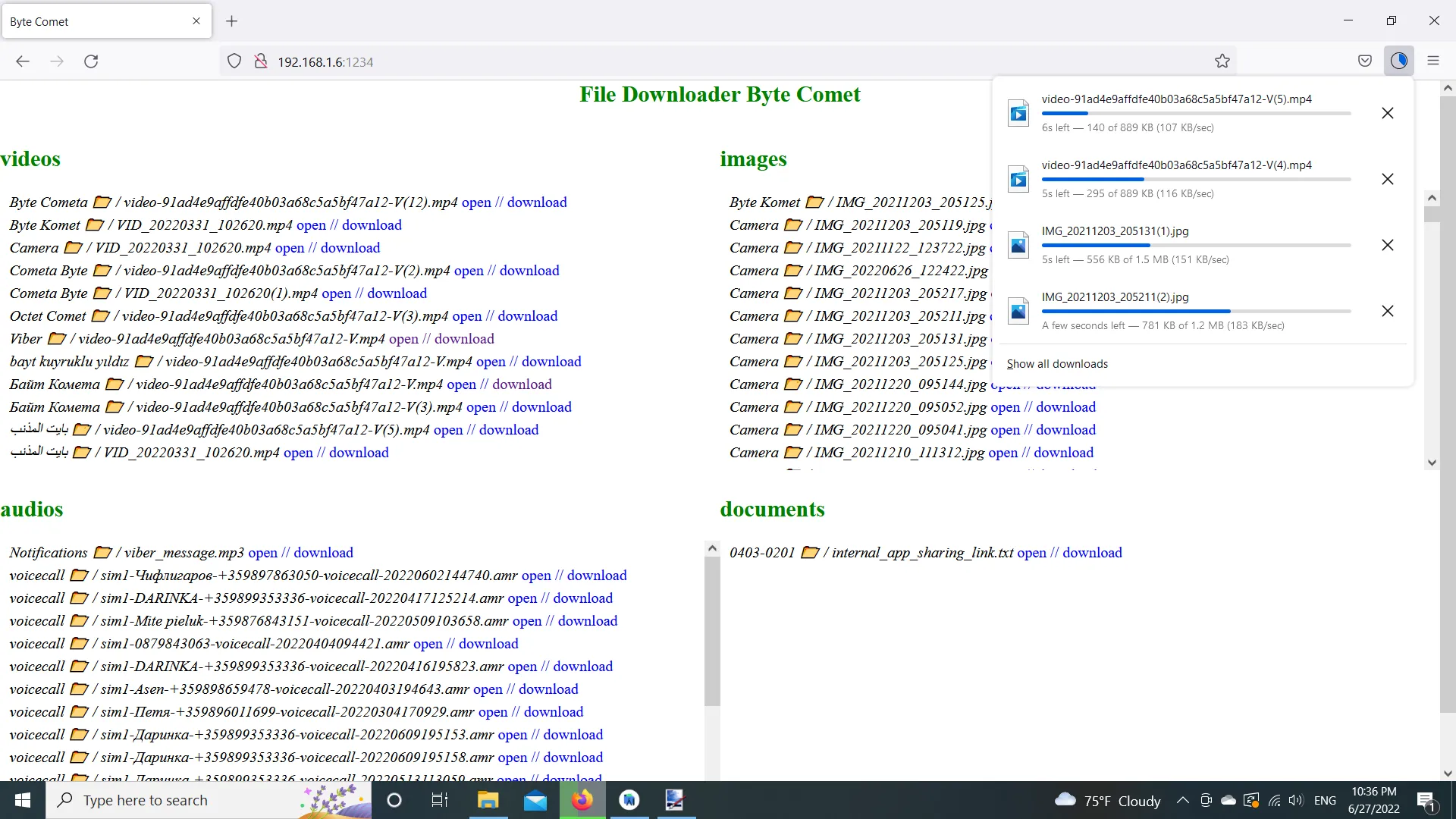Click the new tab plus button

point(231,21)
